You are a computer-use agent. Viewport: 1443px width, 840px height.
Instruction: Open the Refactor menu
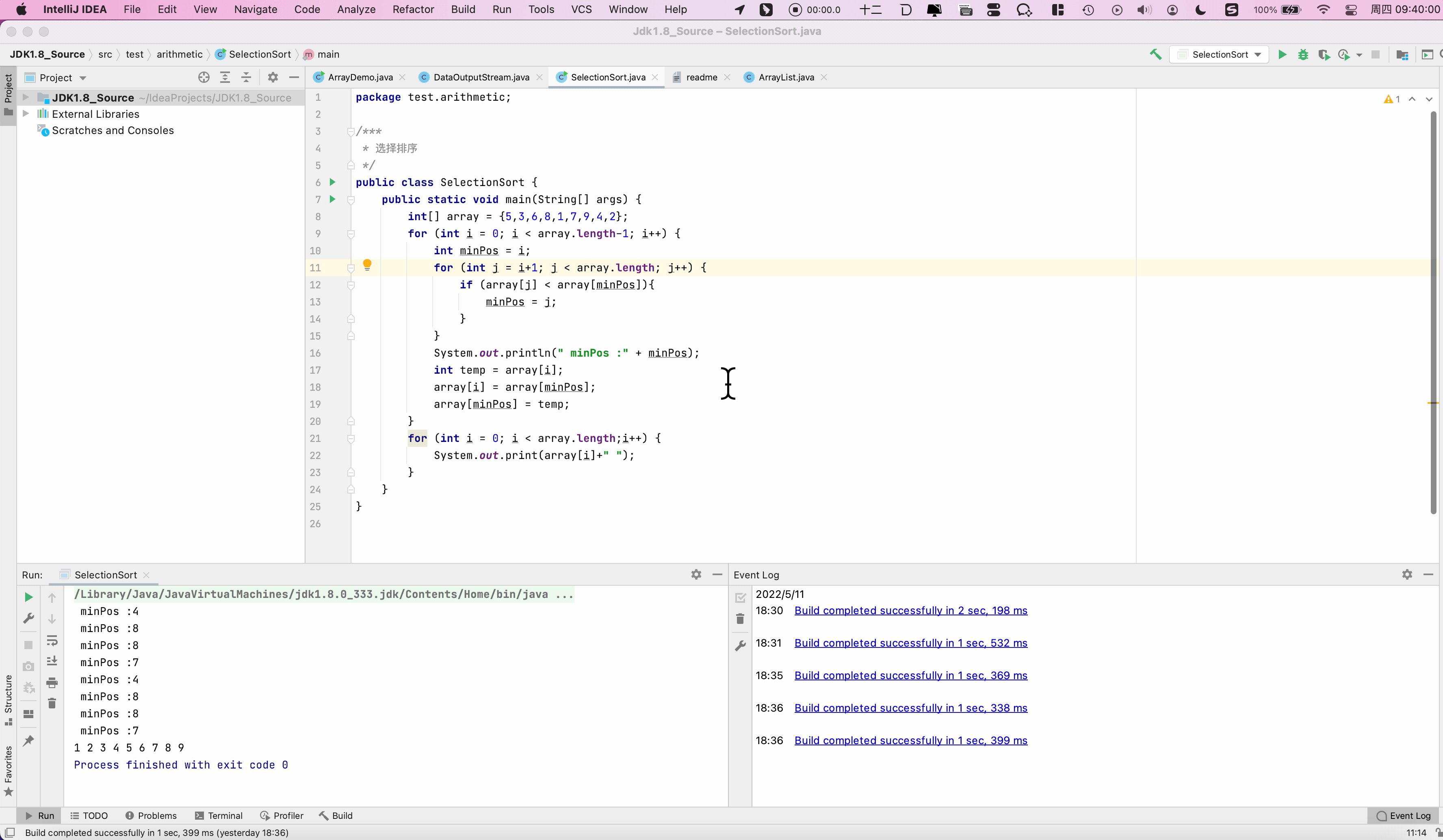413,9
